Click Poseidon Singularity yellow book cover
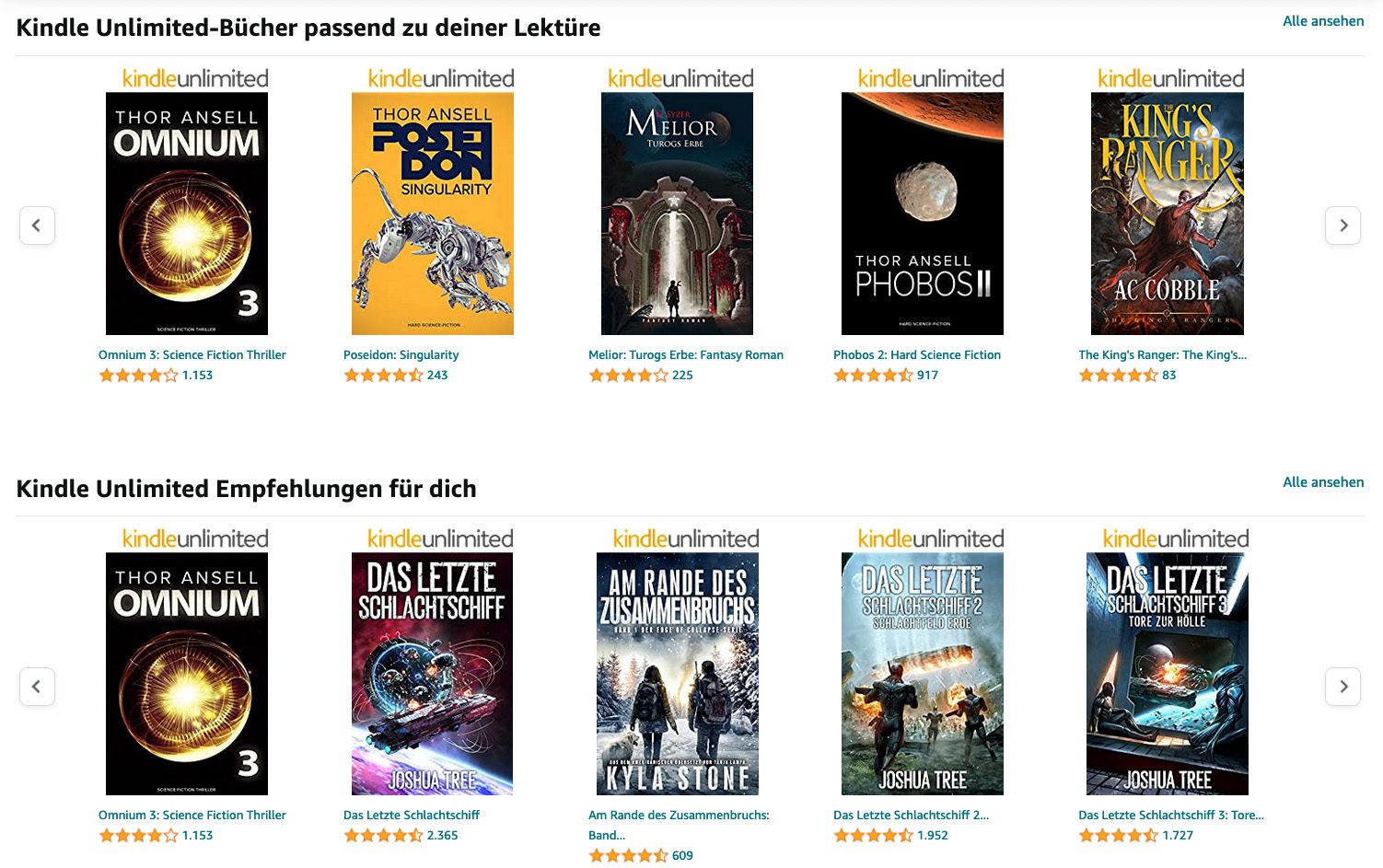Viewport: 1383px width, 868px height. click(x=433, y=214)
